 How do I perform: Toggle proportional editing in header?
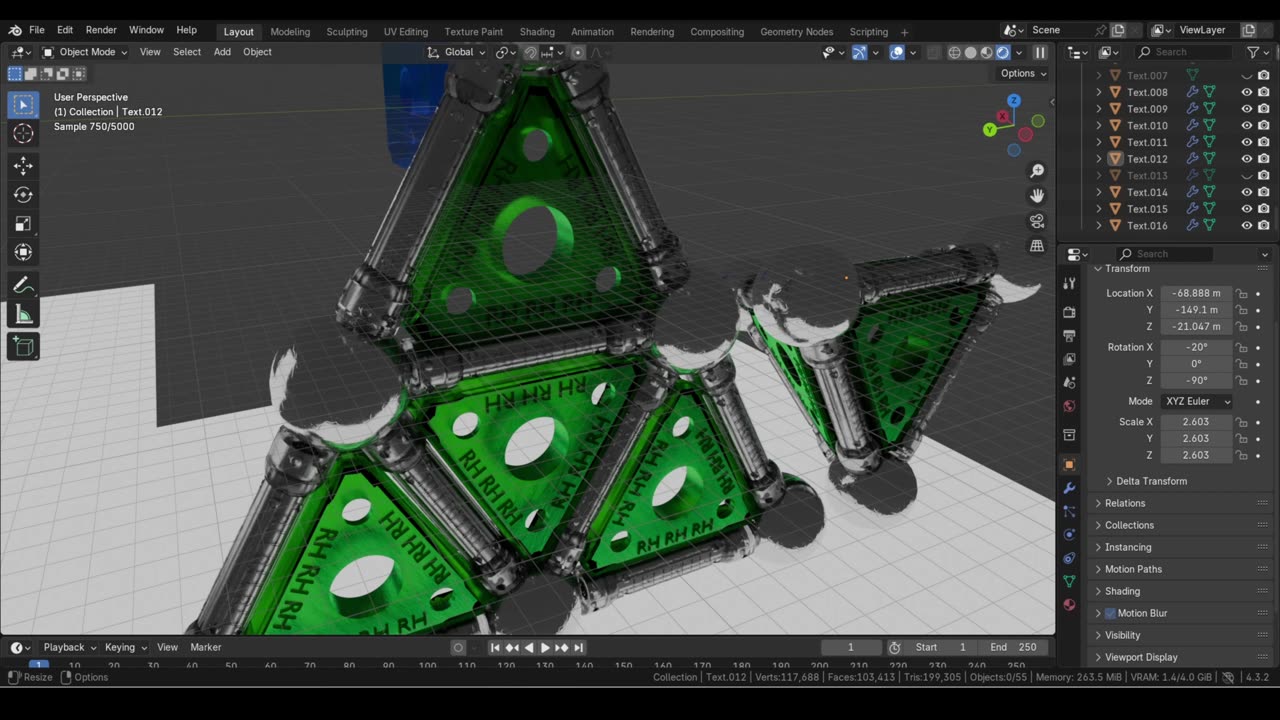pyautogui.click(x=578, y=52)
